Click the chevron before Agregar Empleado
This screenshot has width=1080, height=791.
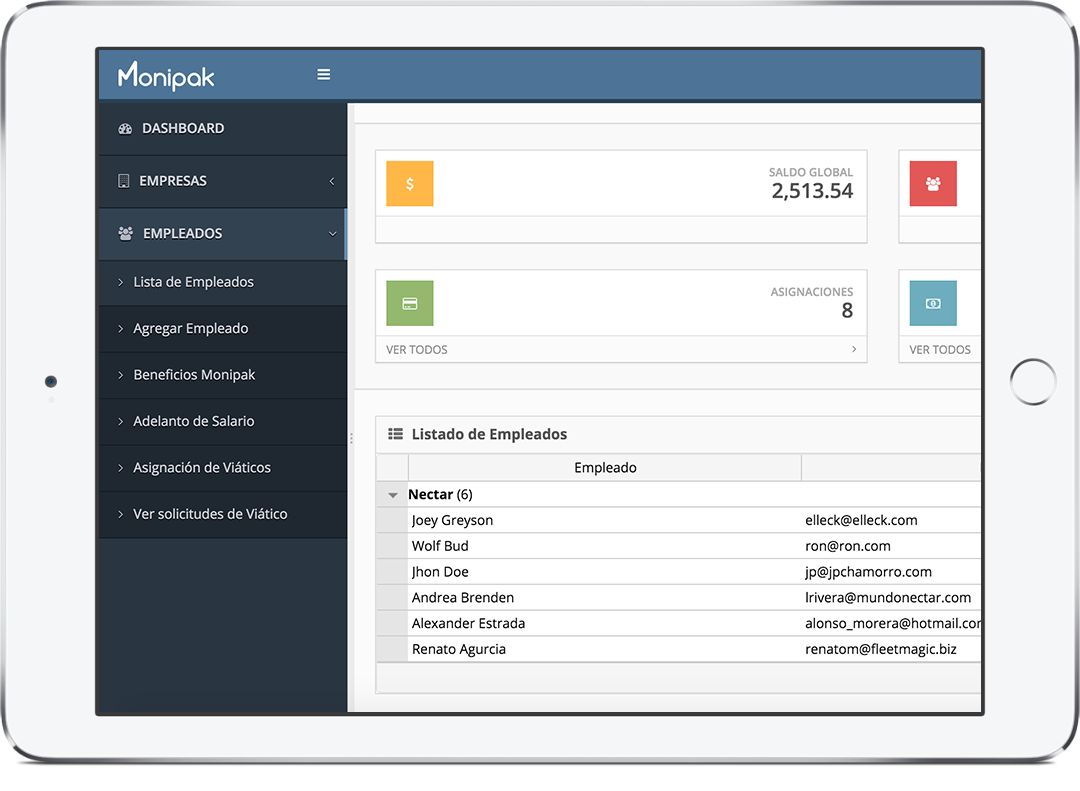121,329
